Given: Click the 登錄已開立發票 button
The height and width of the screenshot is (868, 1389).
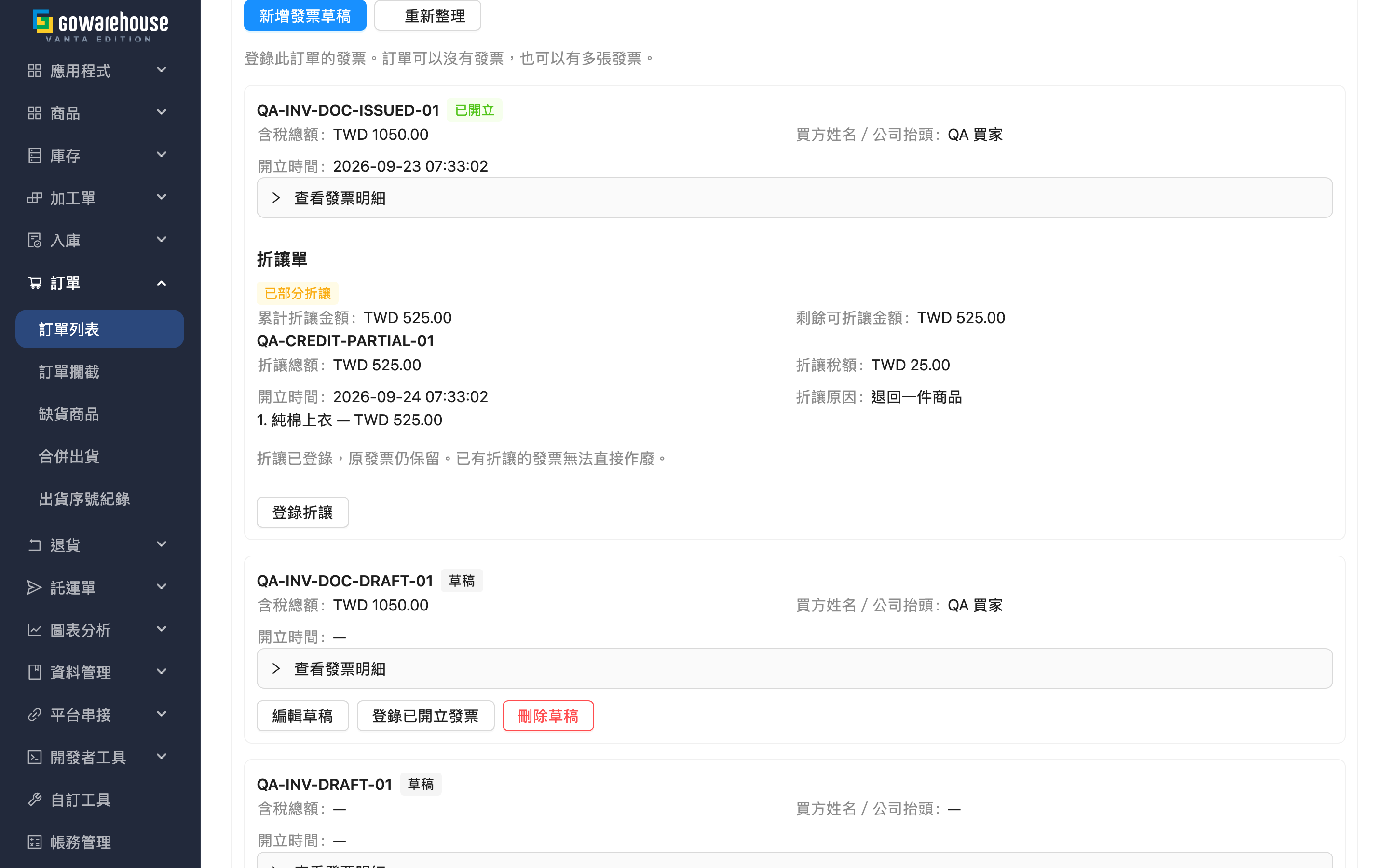Looking at the screenshot, I should click(x=425, y=716).
